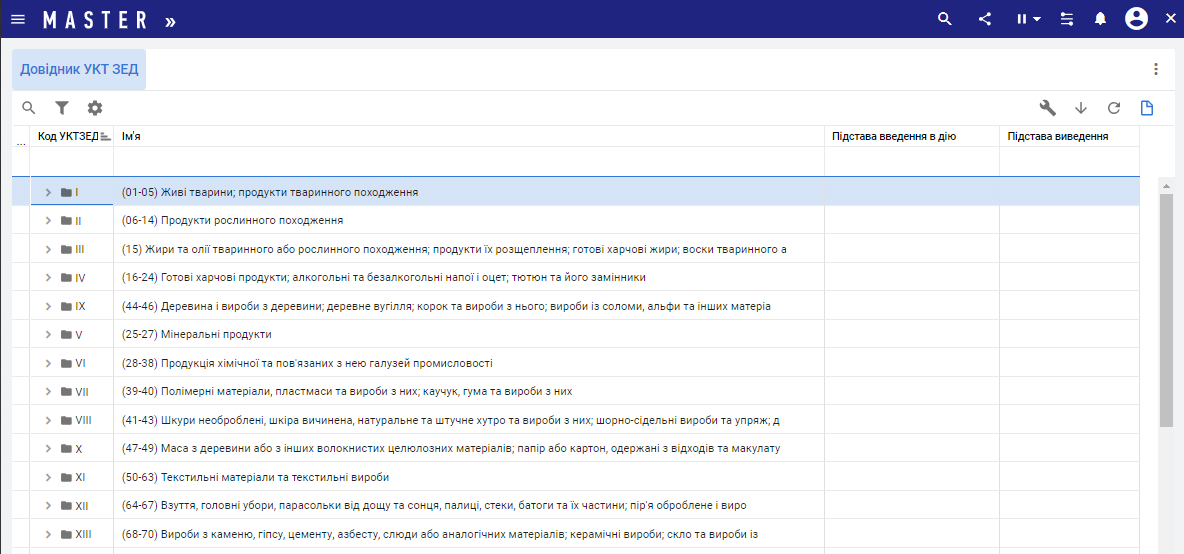Expand section I Живі тварини
The height and width of the screenshot is (554, 1184).
[x=48, y=192]
